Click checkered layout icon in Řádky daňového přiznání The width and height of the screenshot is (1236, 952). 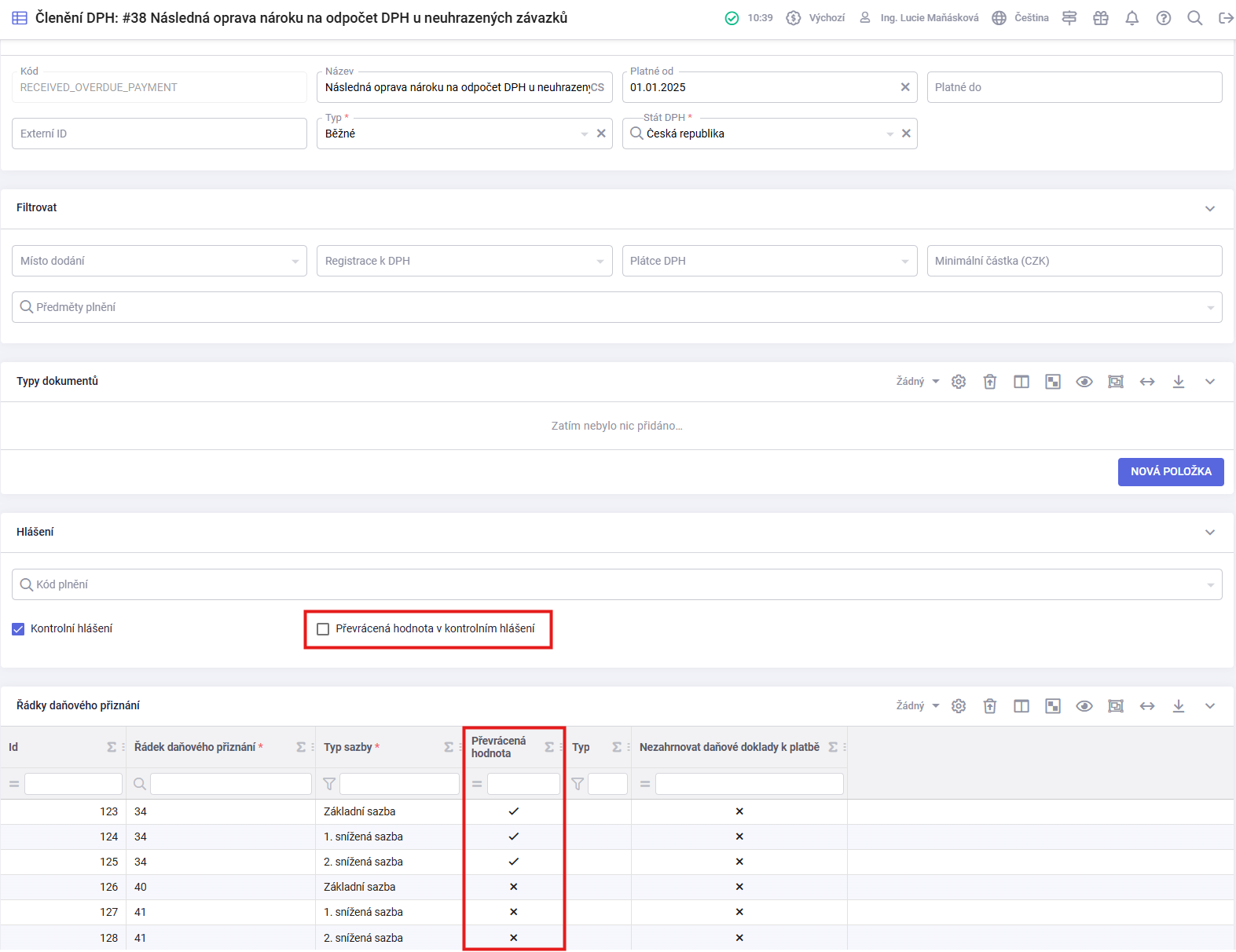click(1053, 706)
